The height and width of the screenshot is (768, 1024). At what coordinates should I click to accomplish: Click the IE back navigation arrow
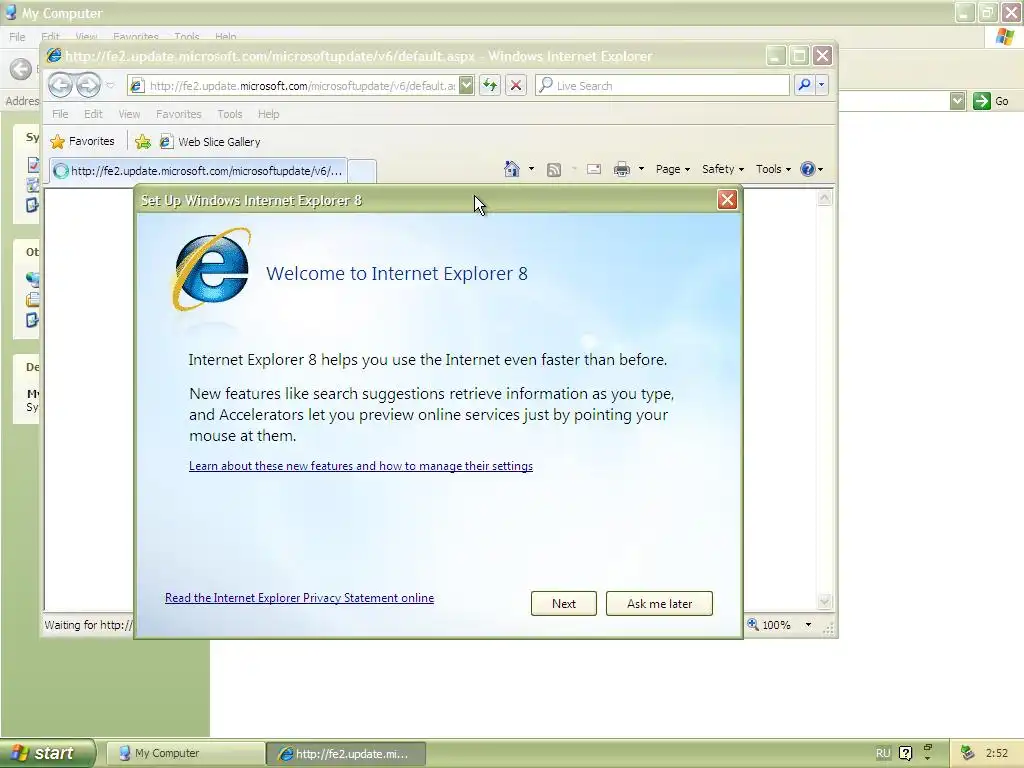(60, 85)
